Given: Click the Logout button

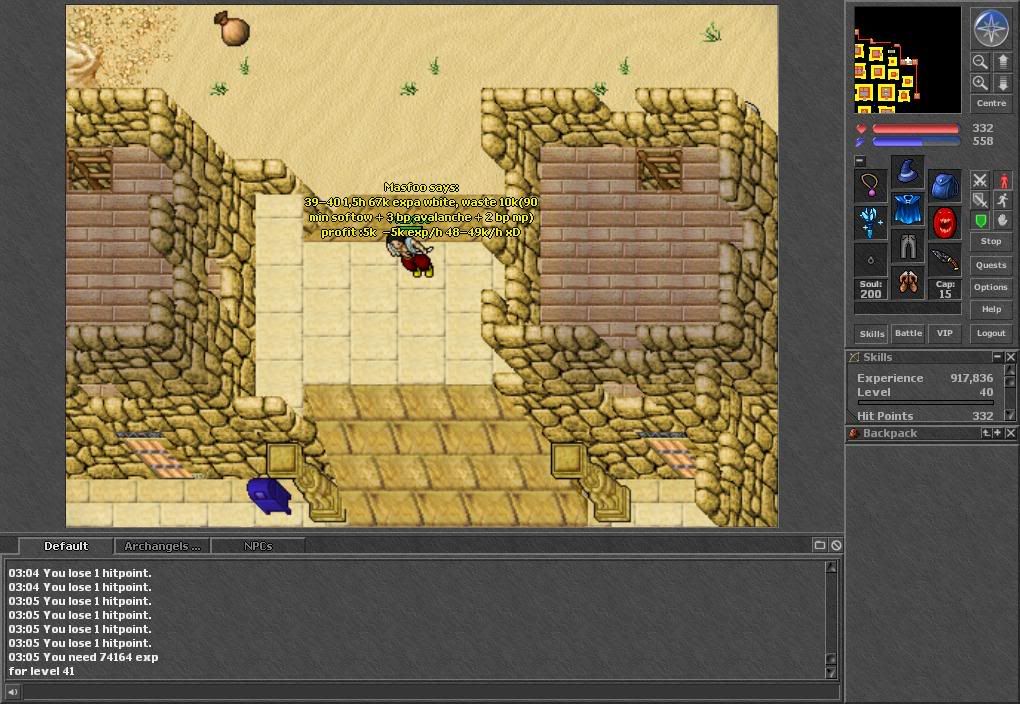Looking at the screenshot, I should (991, 333).
